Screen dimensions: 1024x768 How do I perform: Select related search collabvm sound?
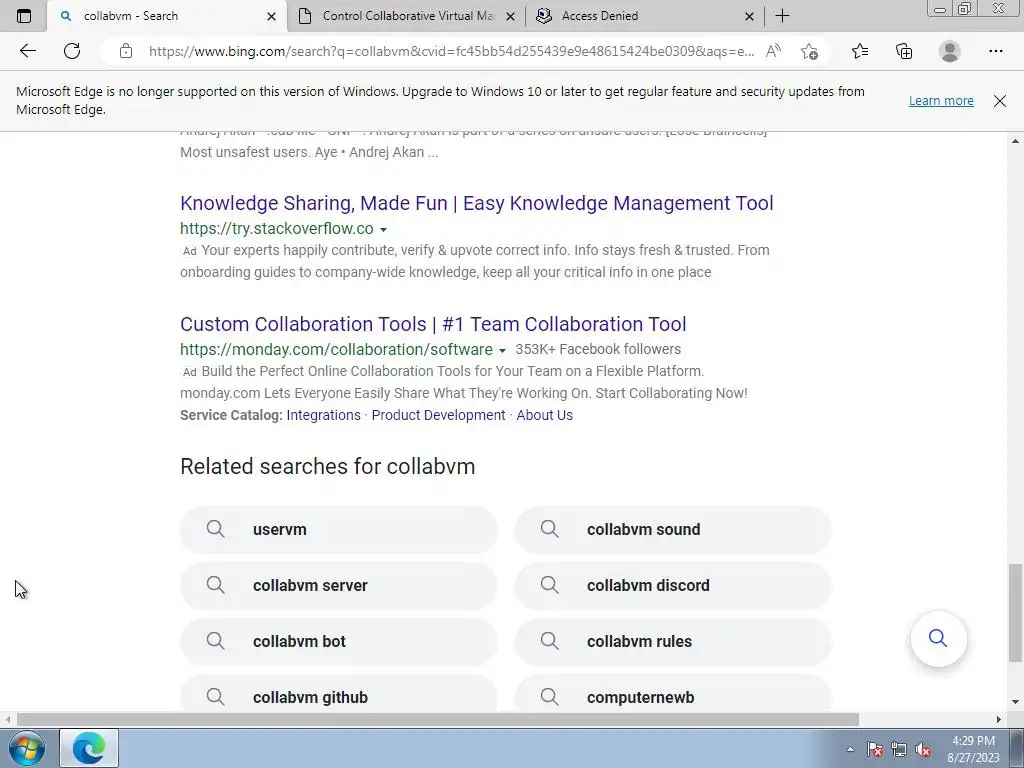[x=673, y=530]
